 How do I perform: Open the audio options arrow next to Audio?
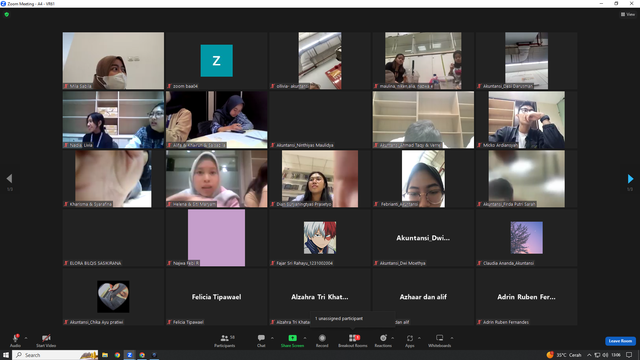[x=26, y=338]
